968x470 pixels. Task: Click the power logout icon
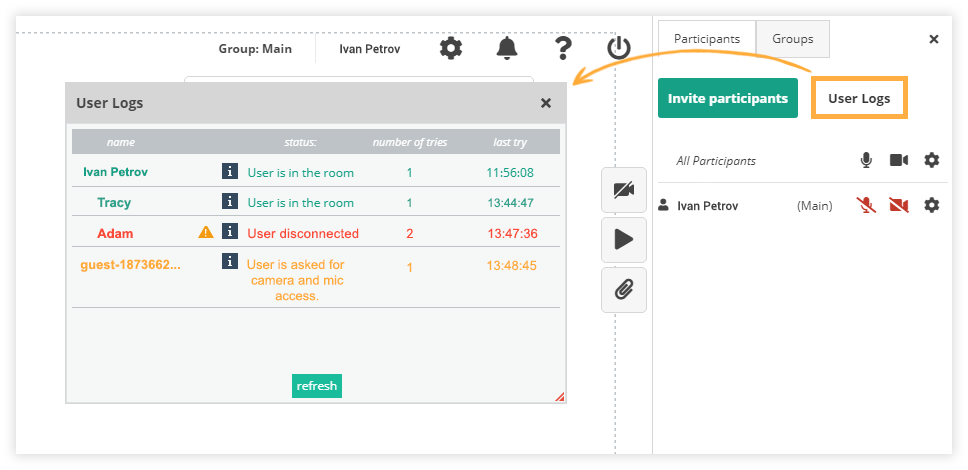click(x=619, y=48)
